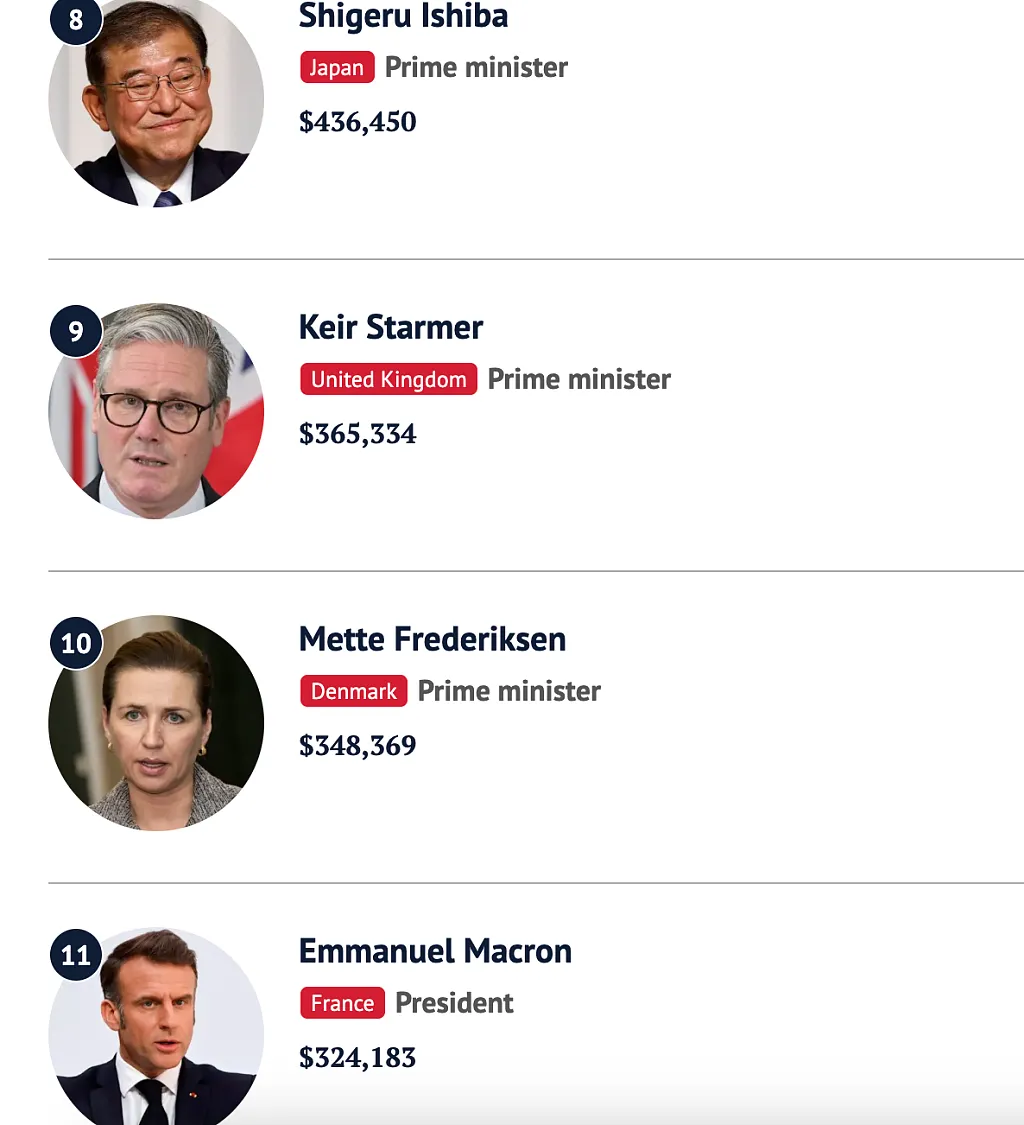Click the $436,450 salary figure
This screenshot has height=1125, width=1024.
tap(357, 122)
